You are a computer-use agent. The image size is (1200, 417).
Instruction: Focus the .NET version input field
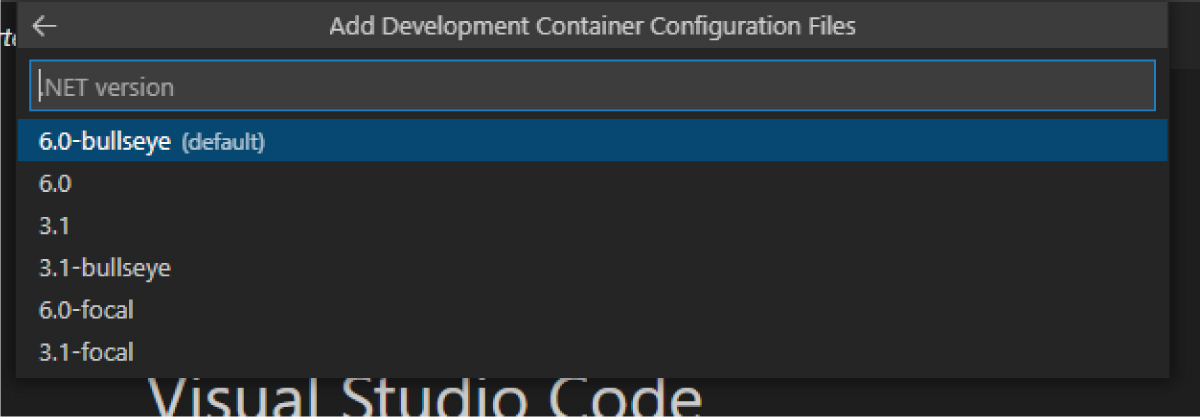pyautogui.click(x=593, y=87)
